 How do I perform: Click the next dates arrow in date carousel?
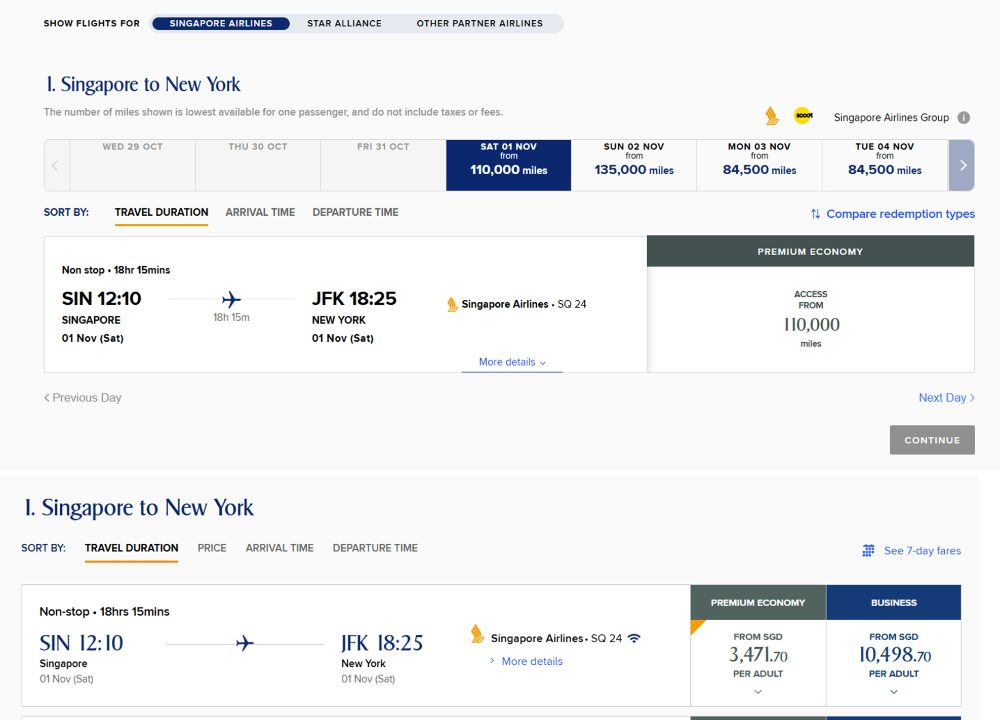(x=962, y=165)
